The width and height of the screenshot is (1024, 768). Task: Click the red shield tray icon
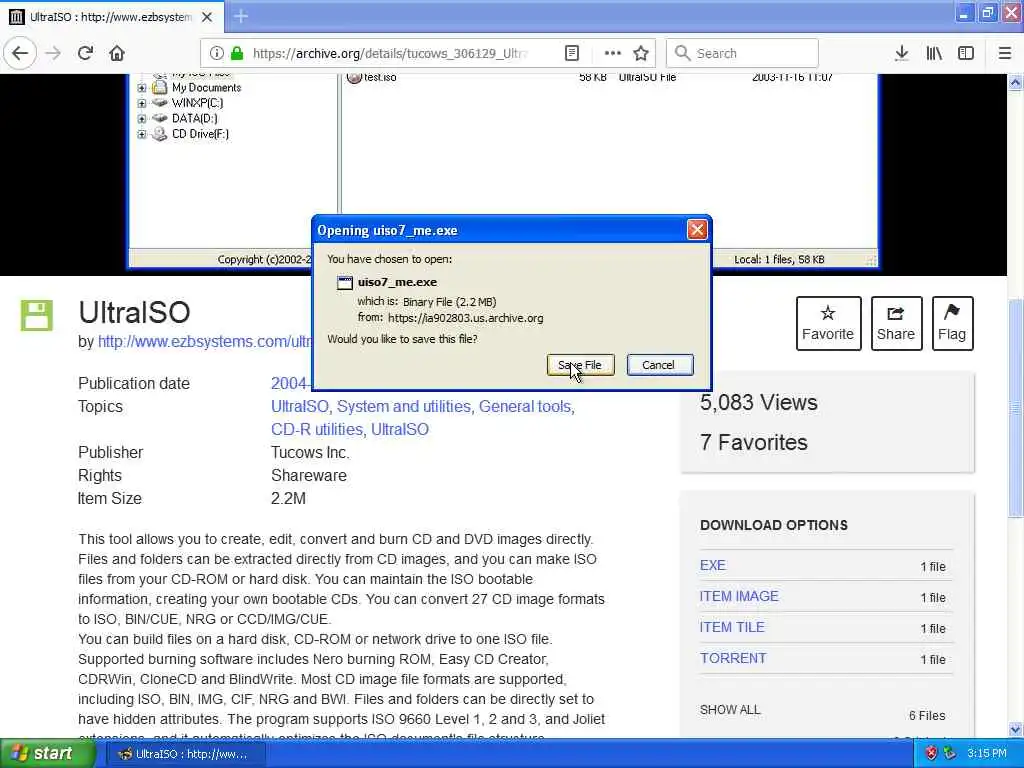931,754
